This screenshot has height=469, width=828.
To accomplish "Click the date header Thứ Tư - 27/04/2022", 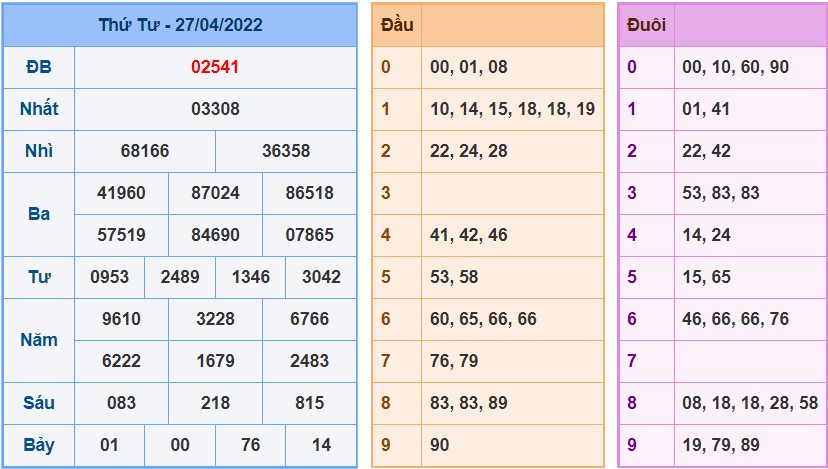I will coord(180,25).
